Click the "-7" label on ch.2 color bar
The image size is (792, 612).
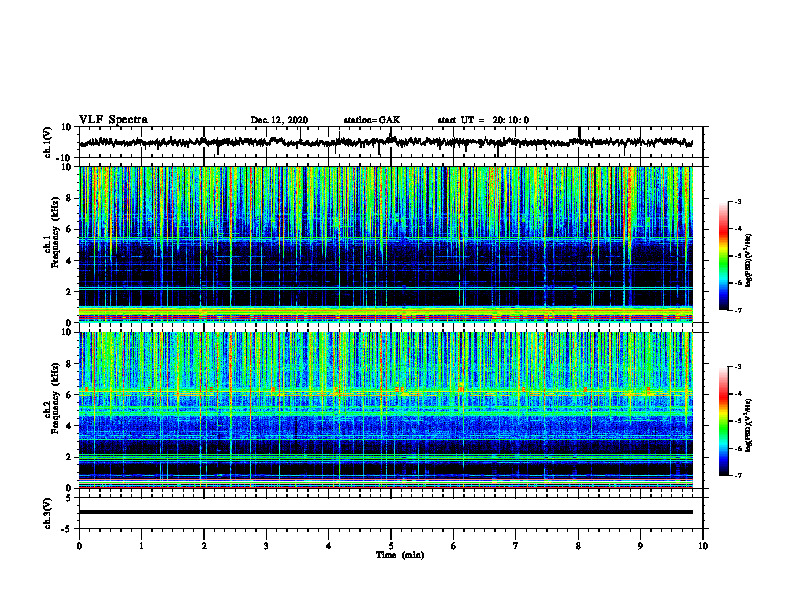pyautogui.click(x=738, y=475)
